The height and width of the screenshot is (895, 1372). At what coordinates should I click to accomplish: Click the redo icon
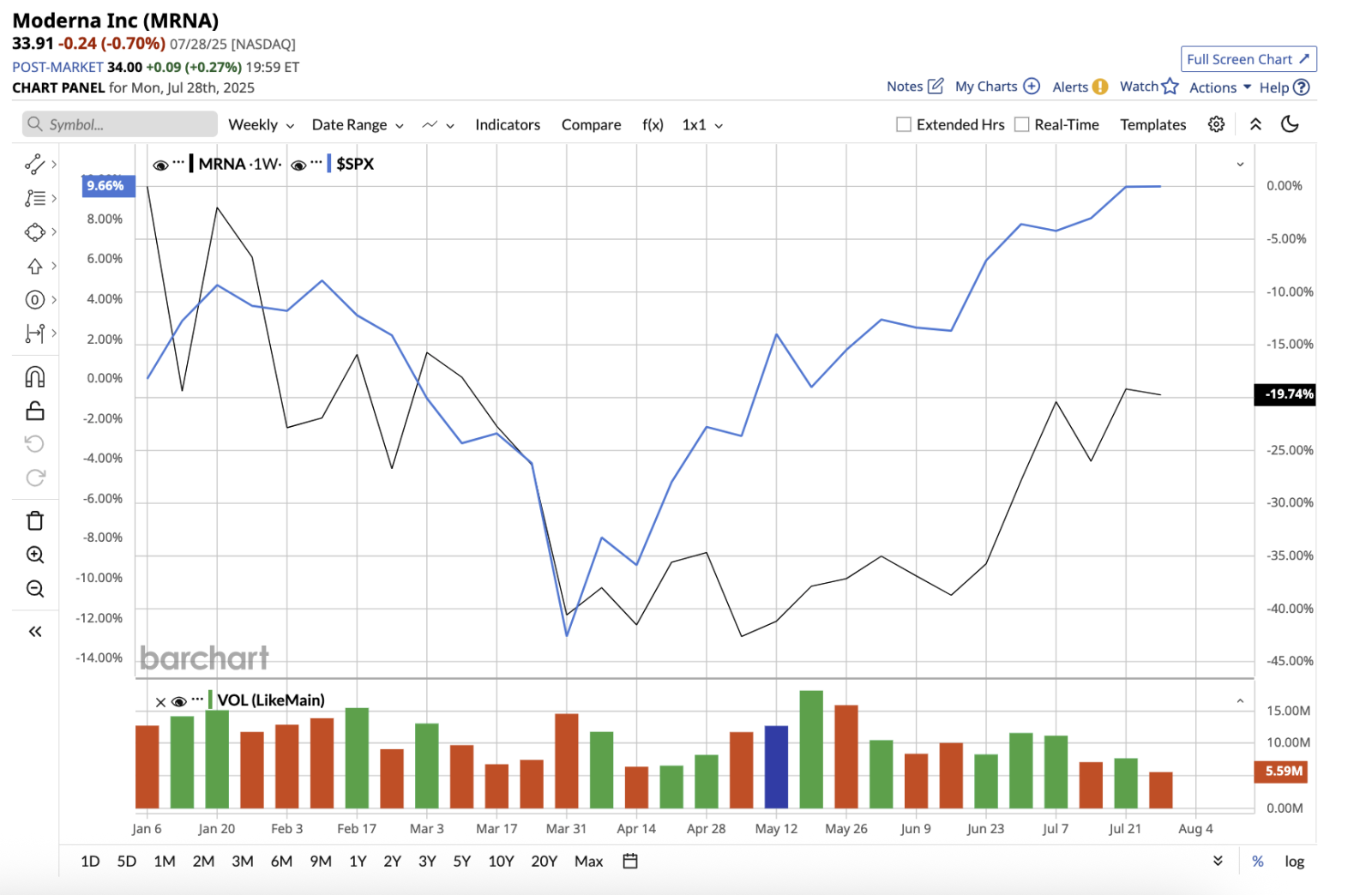(x=34, y=478)
